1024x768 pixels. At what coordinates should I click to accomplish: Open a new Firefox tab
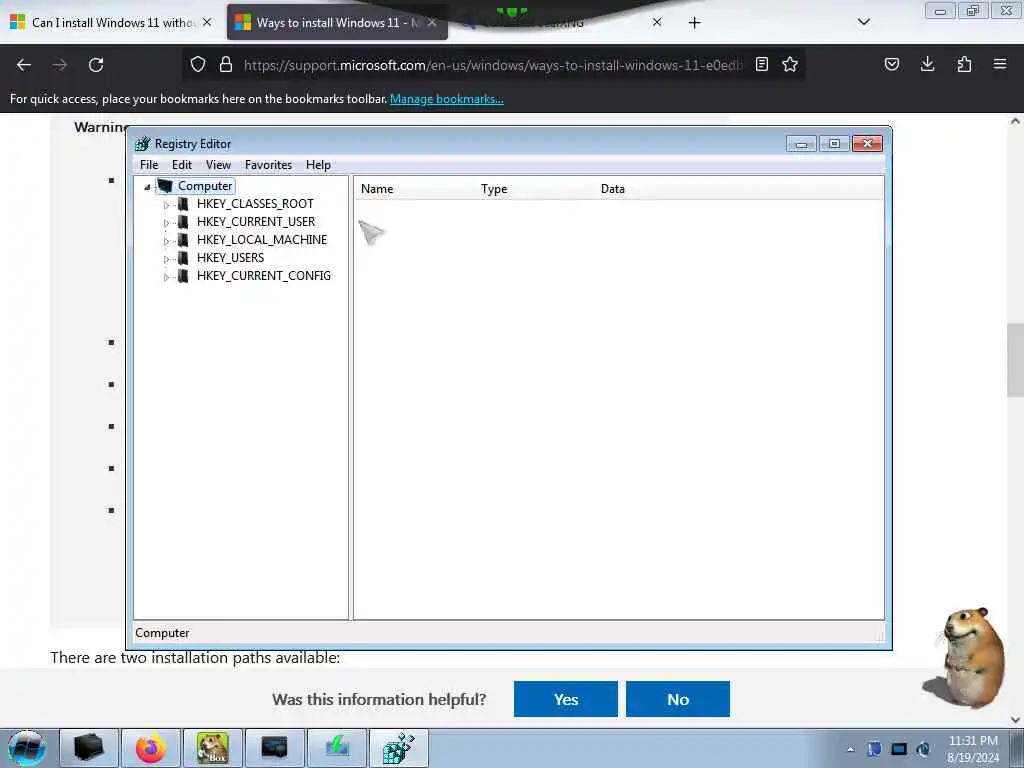click(694, 23)
